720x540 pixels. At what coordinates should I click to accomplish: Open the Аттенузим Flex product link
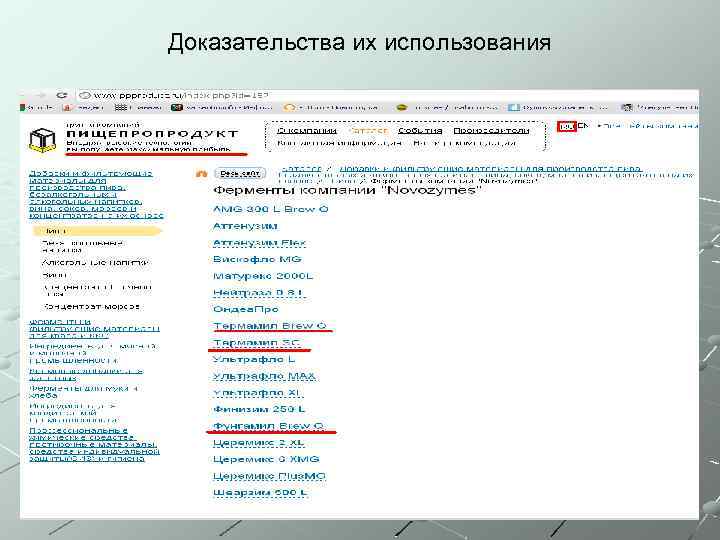[259, 243]
